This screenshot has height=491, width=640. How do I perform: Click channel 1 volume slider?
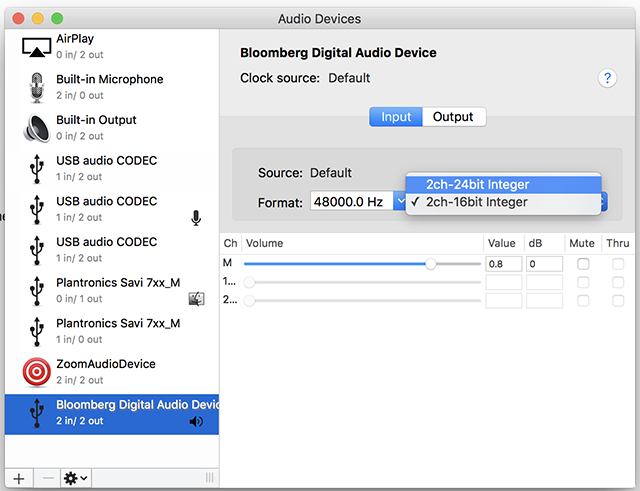[x=362, y=282]
